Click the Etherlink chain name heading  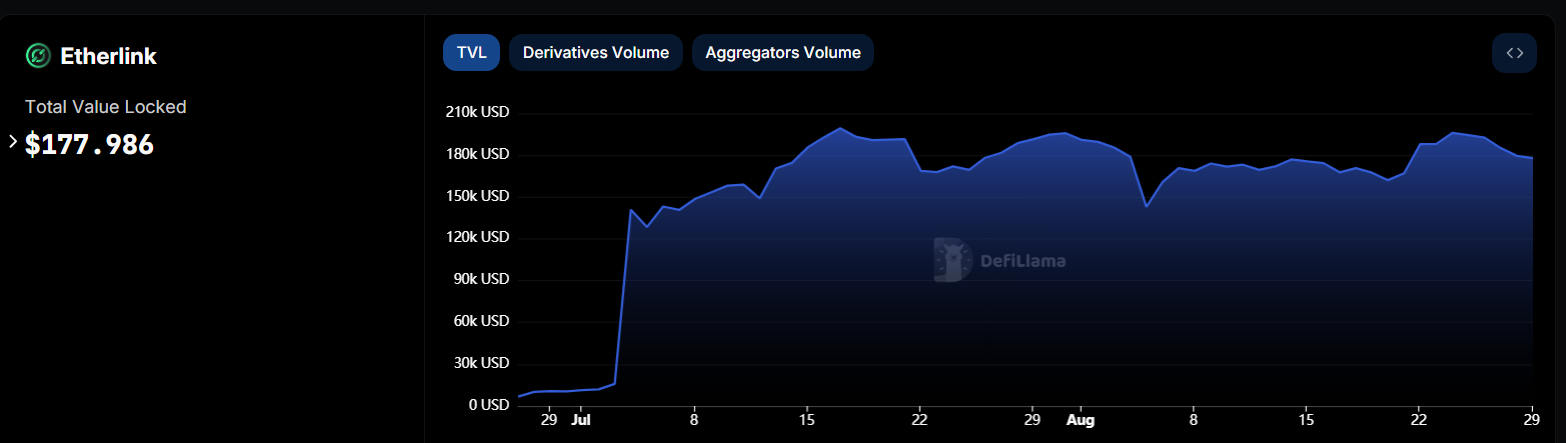click(x=108, y=57)
